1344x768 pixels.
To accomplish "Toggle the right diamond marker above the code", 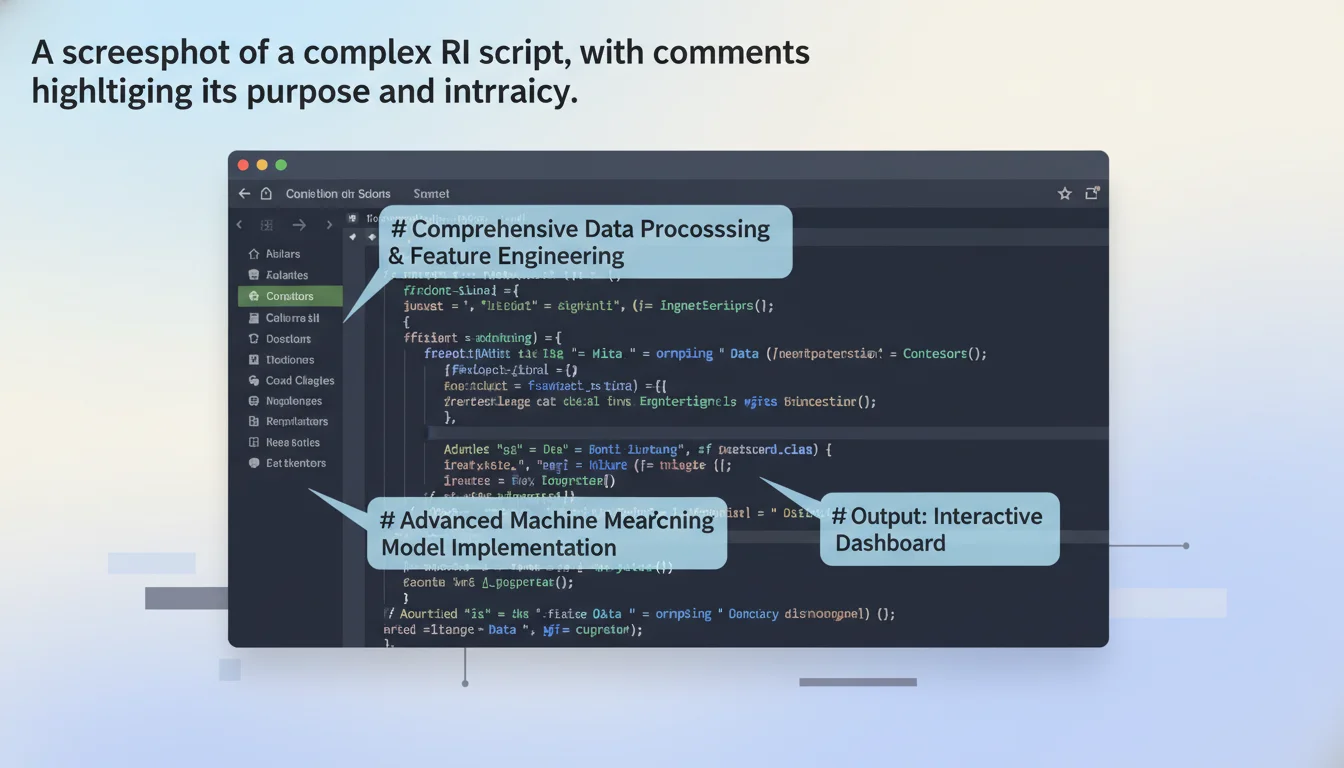I will pos(372,237).
